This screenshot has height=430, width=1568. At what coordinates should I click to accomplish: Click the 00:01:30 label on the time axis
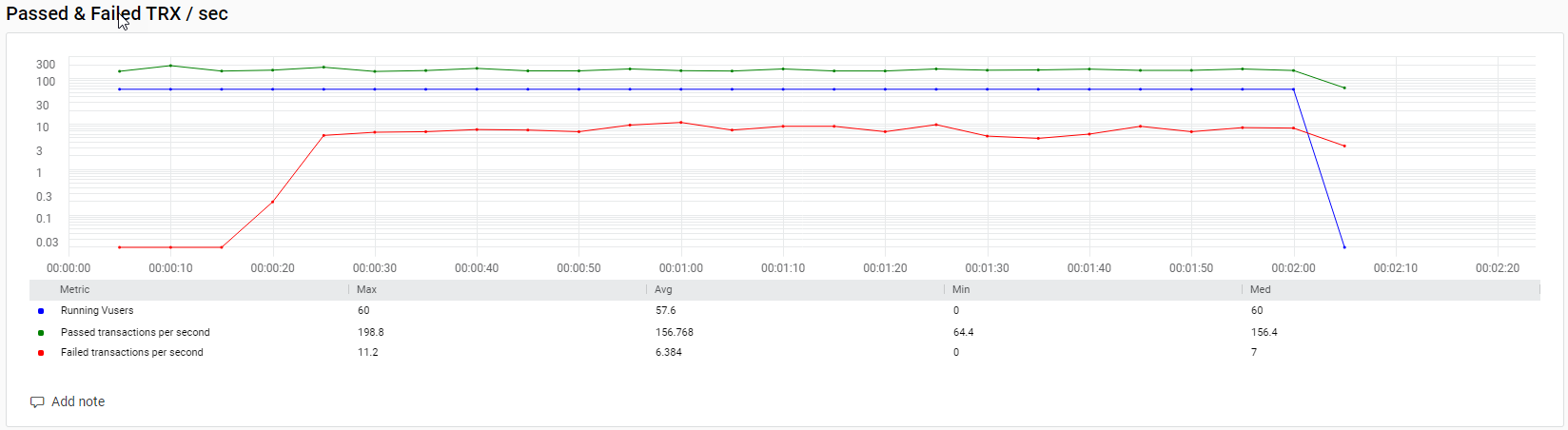(x=987, y=268)
